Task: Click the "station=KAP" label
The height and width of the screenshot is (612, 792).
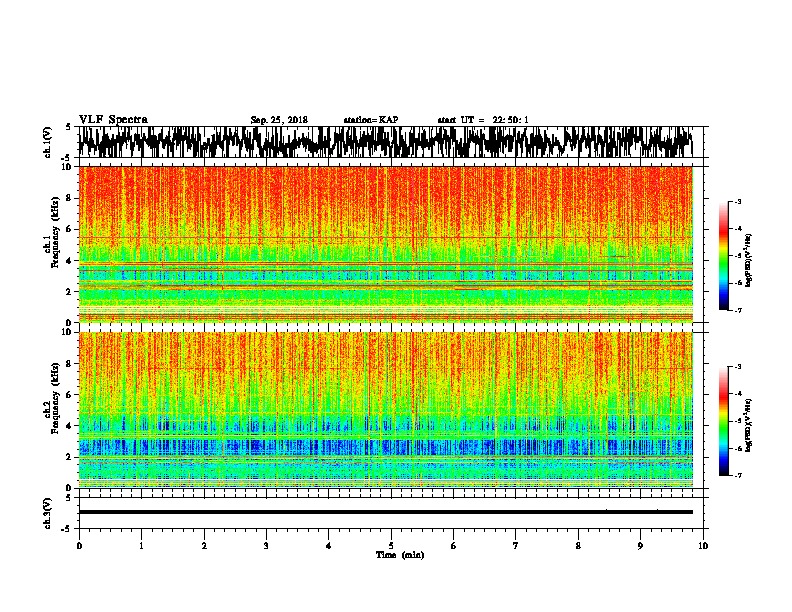Action: click(371, 120)
